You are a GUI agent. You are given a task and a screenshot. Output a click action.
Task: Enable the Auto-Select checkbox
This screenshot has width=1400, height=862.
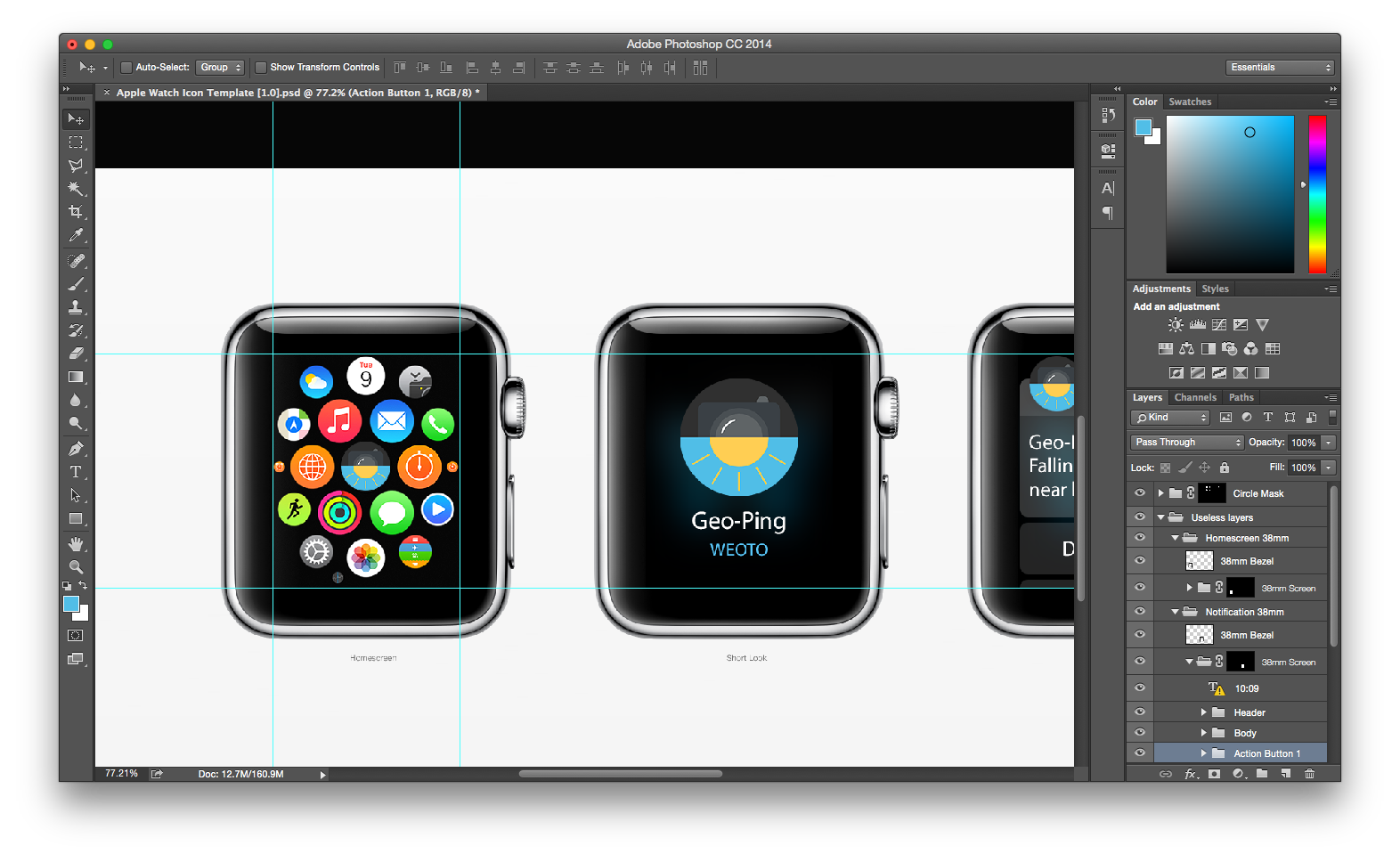126,68
